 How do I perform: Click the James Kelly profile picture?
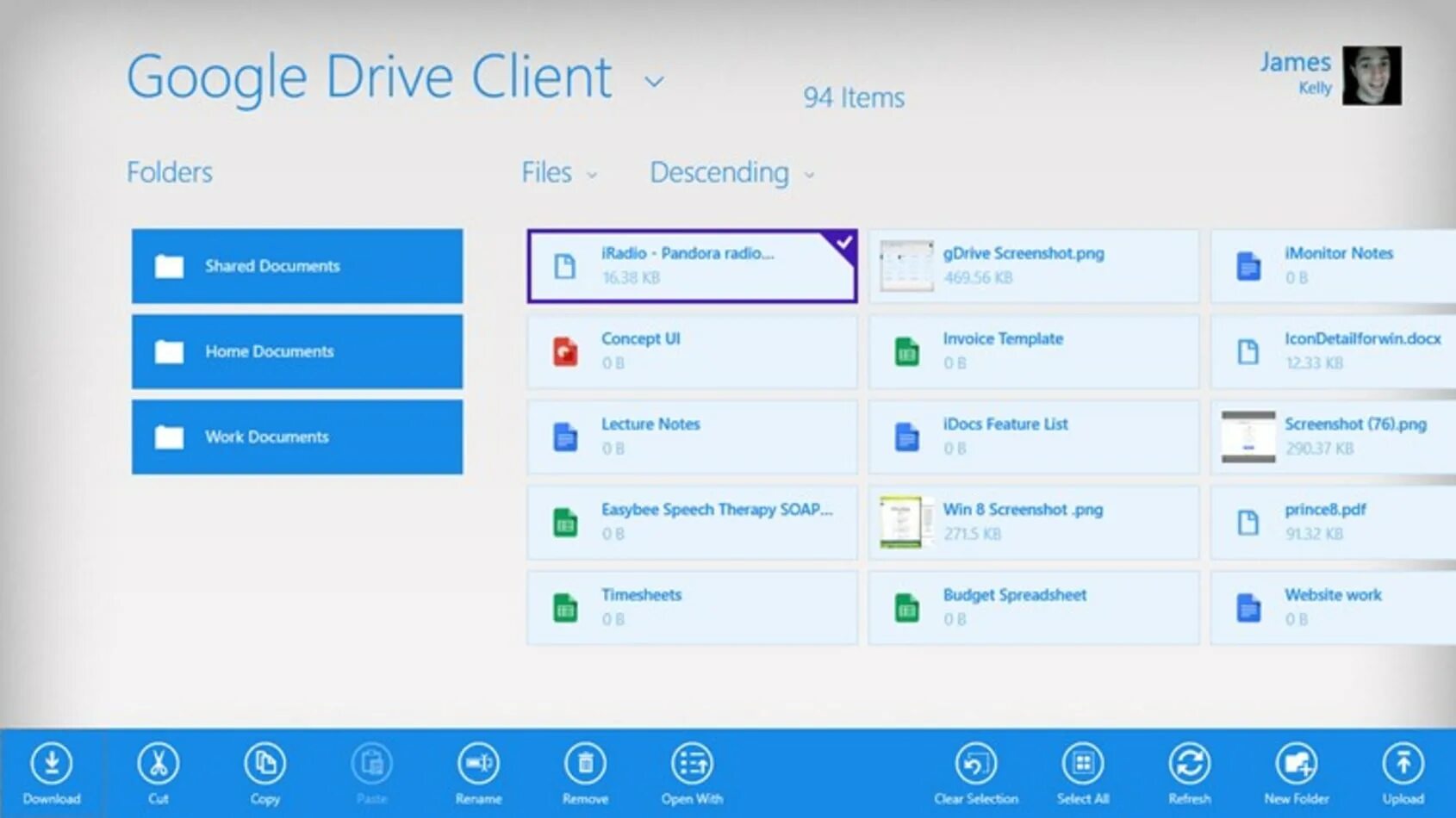click(1372, 76)
